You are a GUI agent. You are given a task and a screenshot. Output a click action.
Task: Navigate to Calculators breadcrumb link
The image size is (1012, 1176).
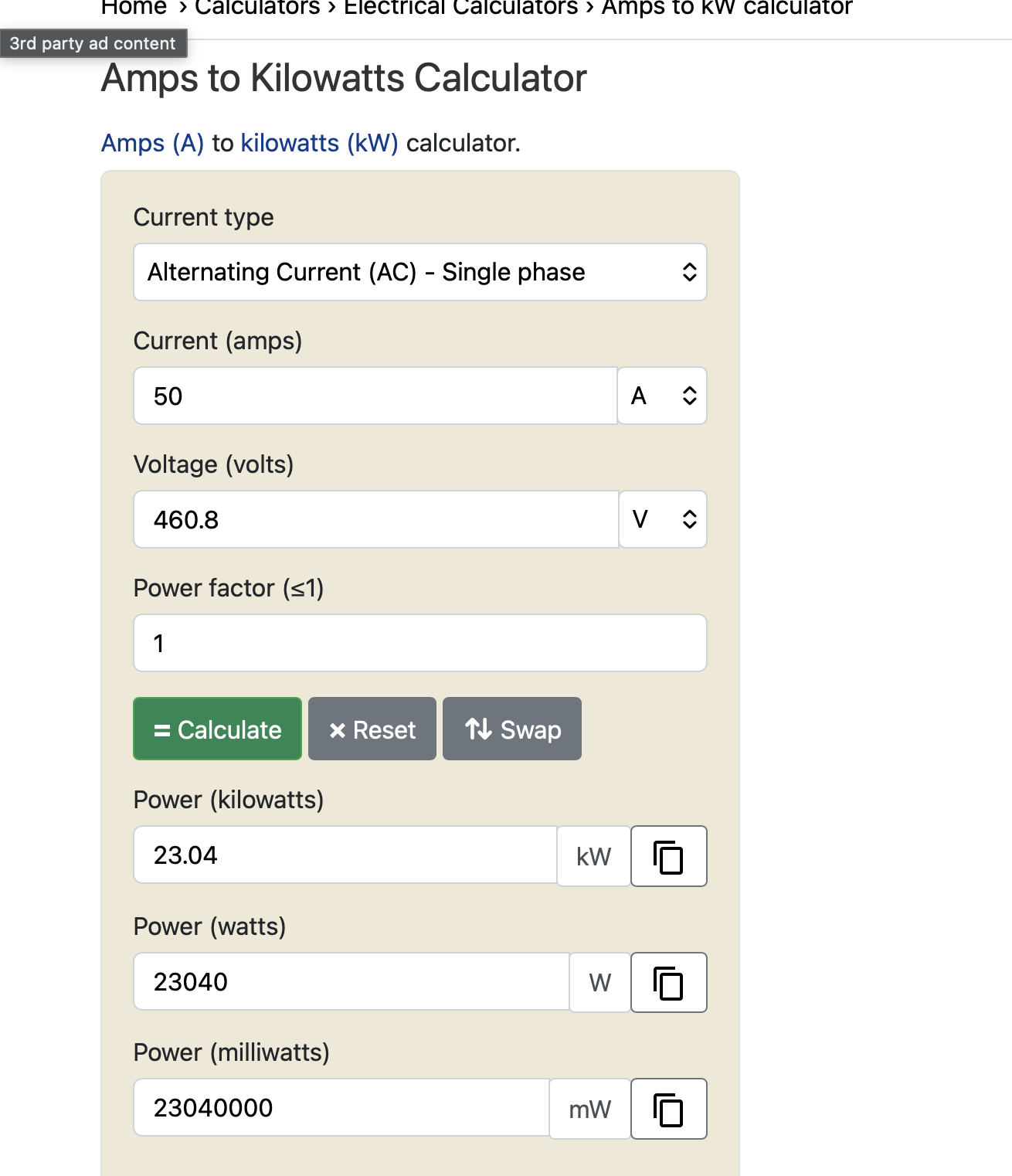pos(257,8)
